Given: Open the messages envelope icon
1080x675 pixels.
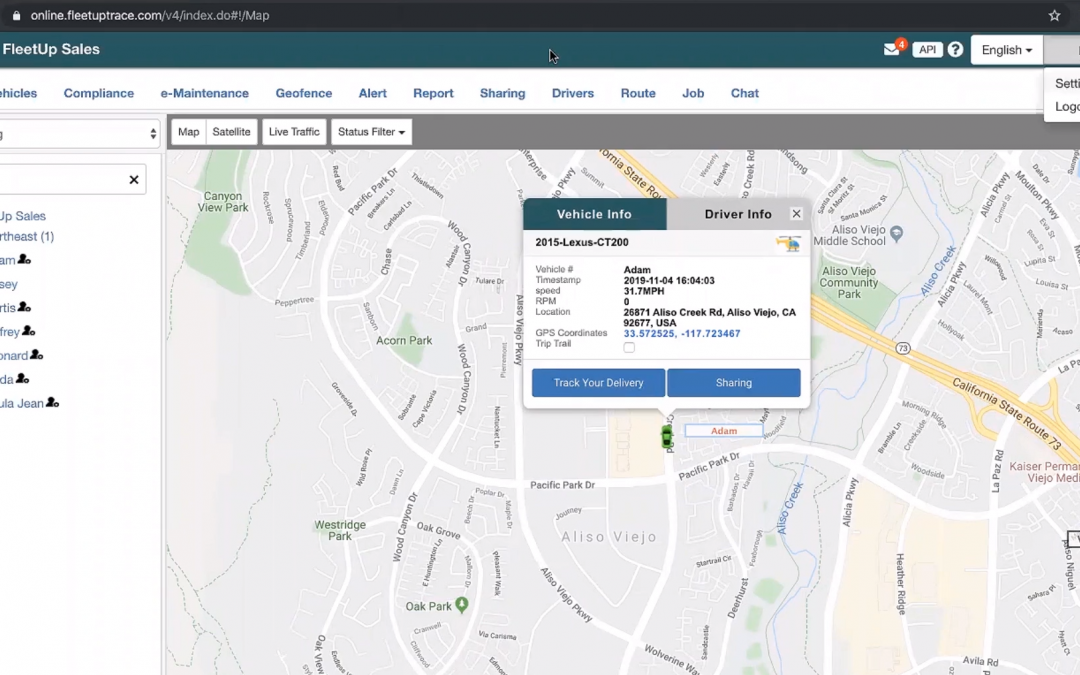Looking at the screenshot, I should (x=891, y=50).
